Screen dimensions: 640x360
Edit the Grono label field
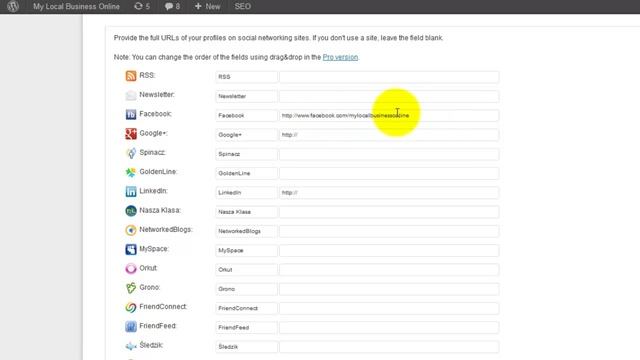coord(246,289)
